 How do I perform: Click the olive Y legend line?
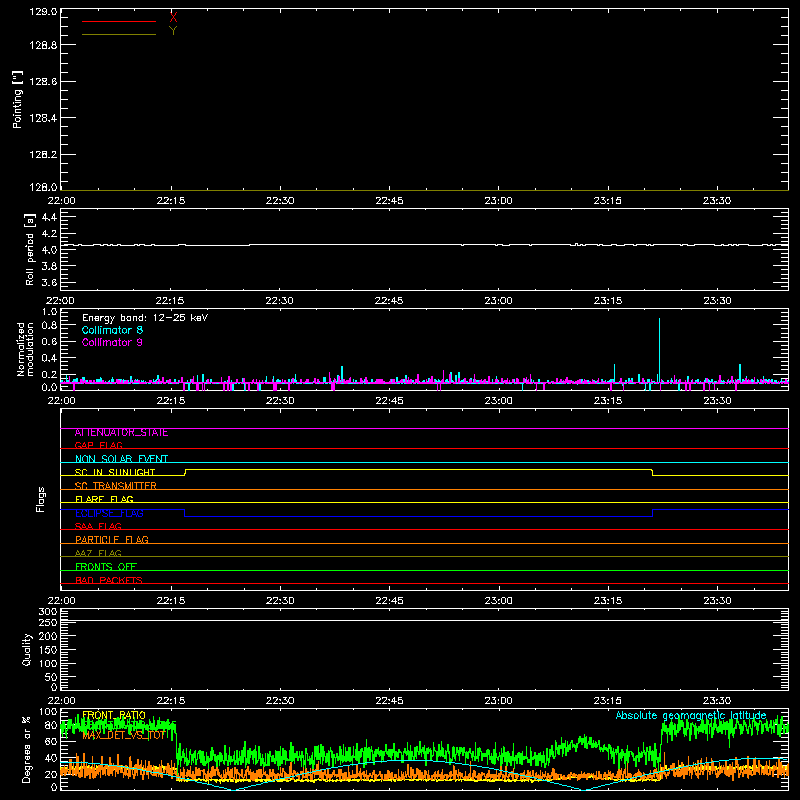tap(119, 35)
